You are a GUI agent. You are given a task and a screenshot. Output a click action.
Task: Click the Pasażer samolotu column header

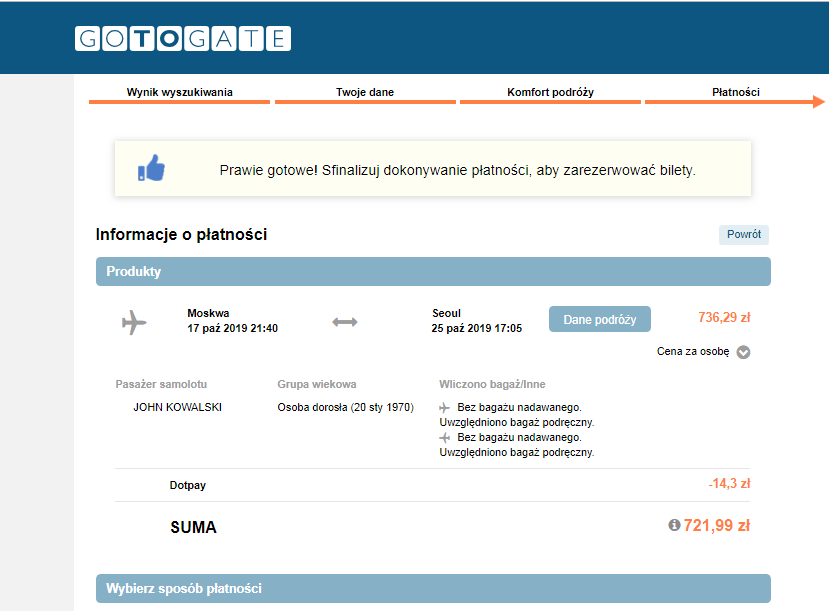(161, 384)
